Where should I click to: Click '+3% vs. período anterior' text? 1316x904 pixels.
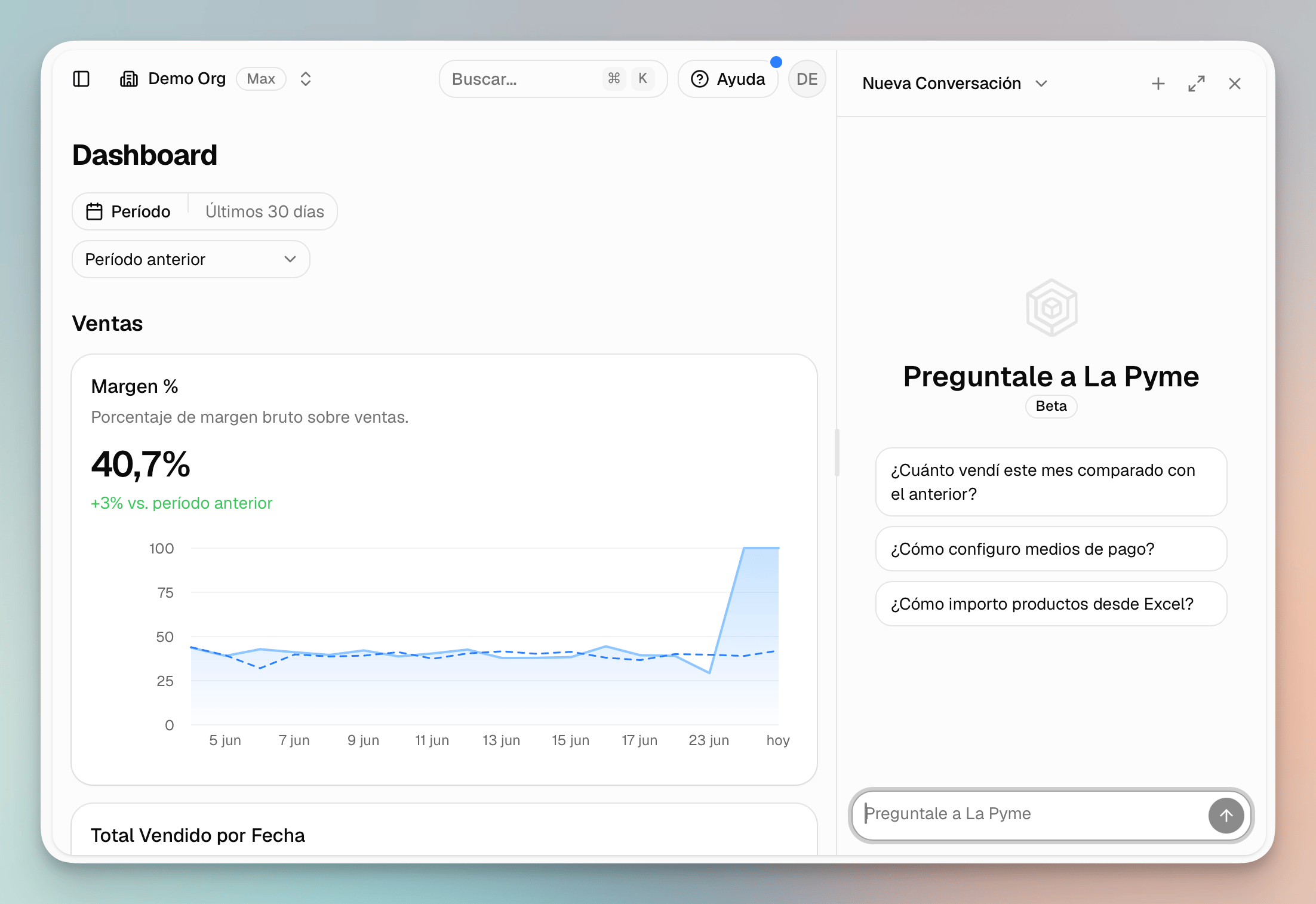pyautogui.click(x=182, y=503)
